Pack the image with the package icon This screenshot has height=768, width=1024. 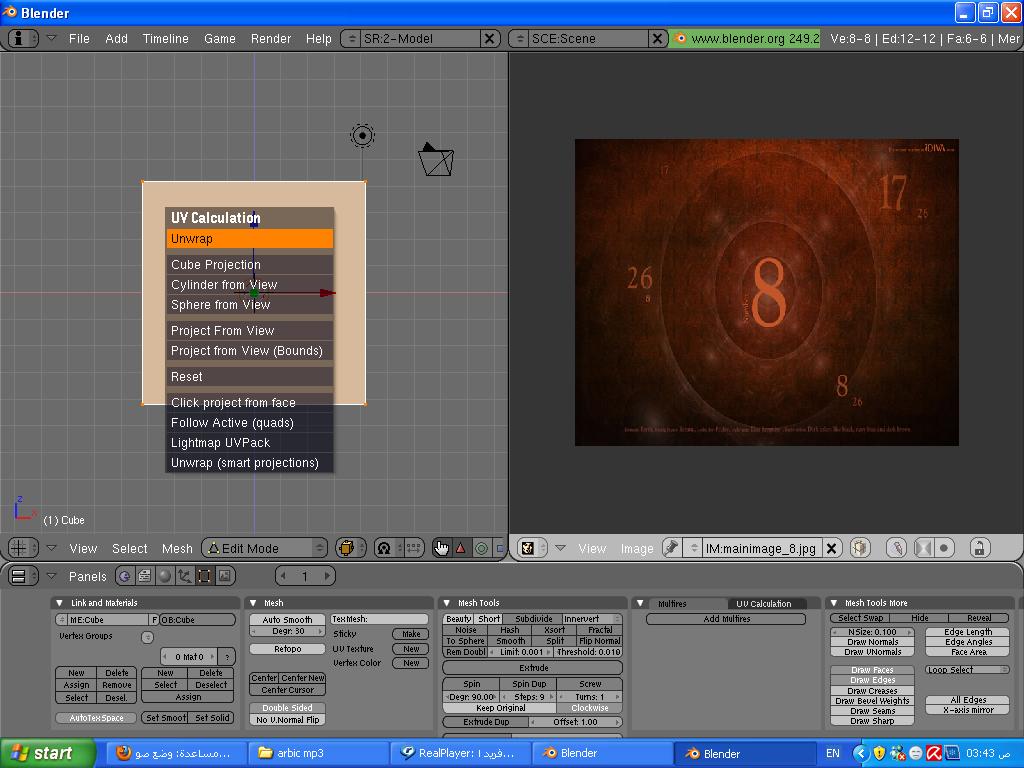click(x=860, y=548)
